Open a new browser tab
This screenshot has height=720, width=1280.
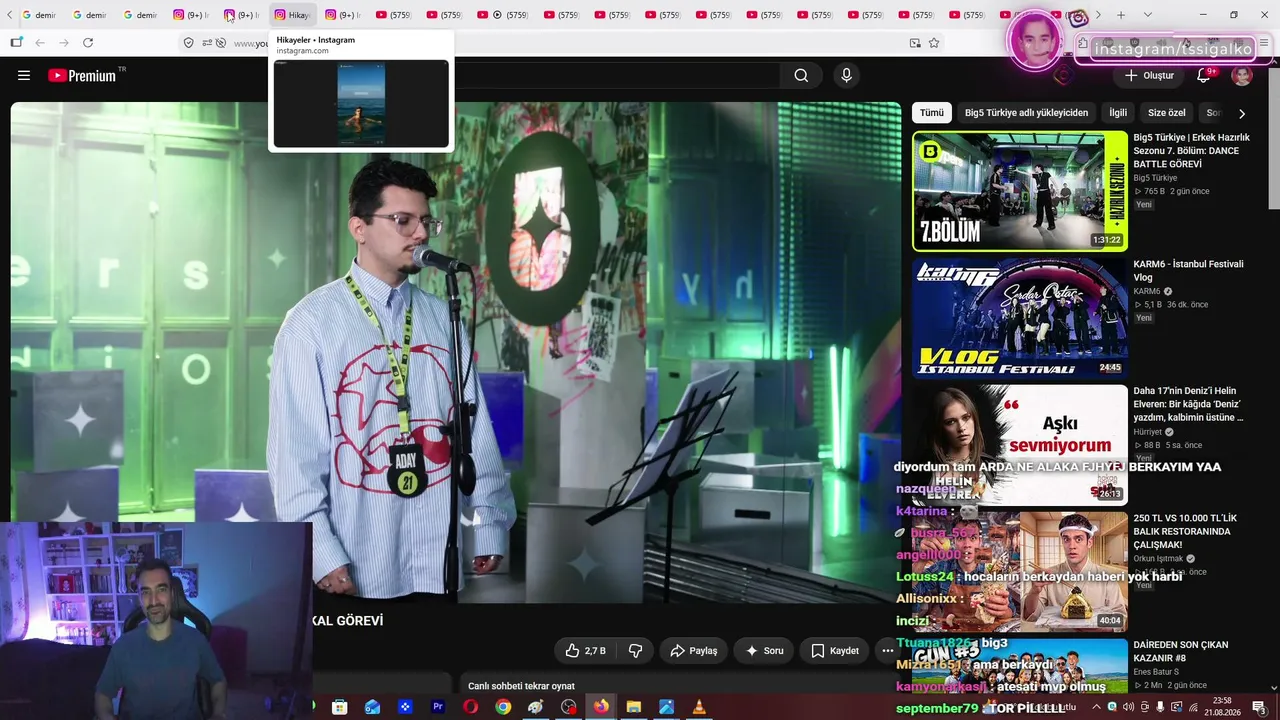point(1121,15)
